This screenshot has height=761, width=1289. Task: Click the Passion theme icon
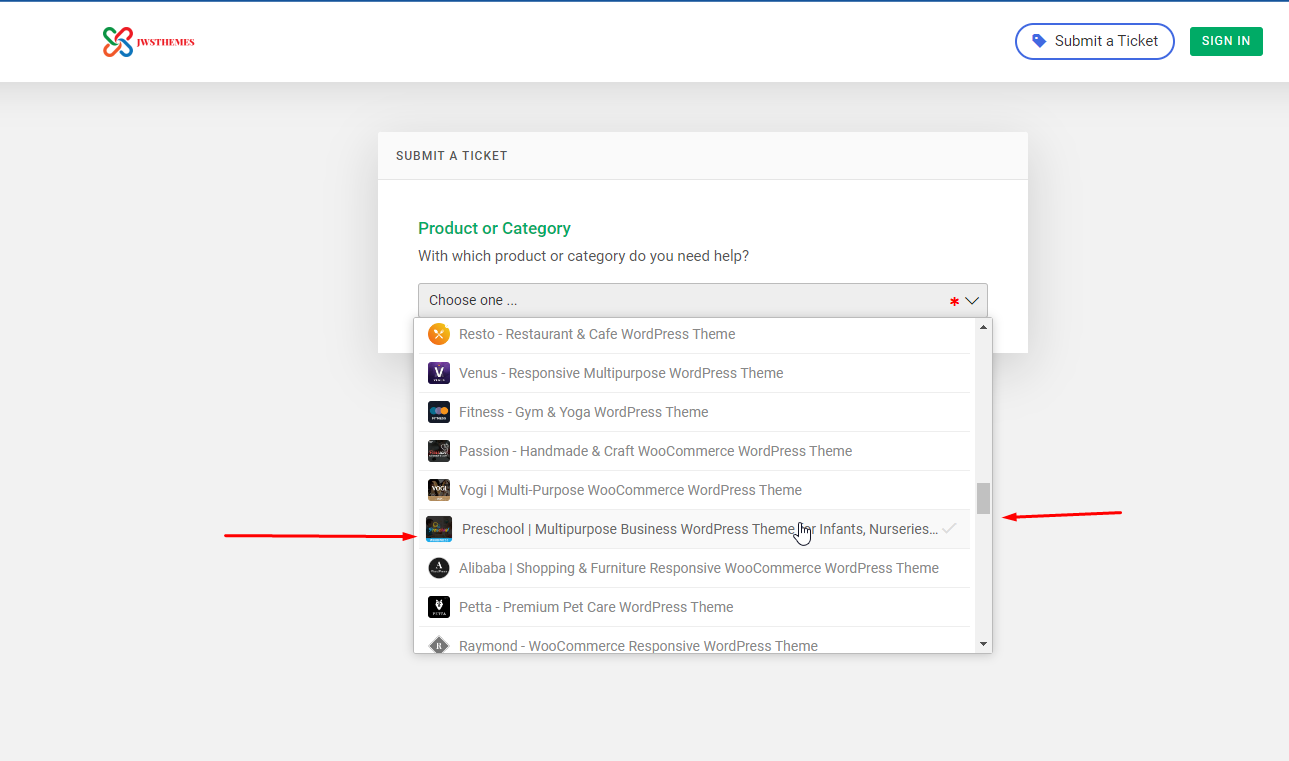[x=438, y=451]
